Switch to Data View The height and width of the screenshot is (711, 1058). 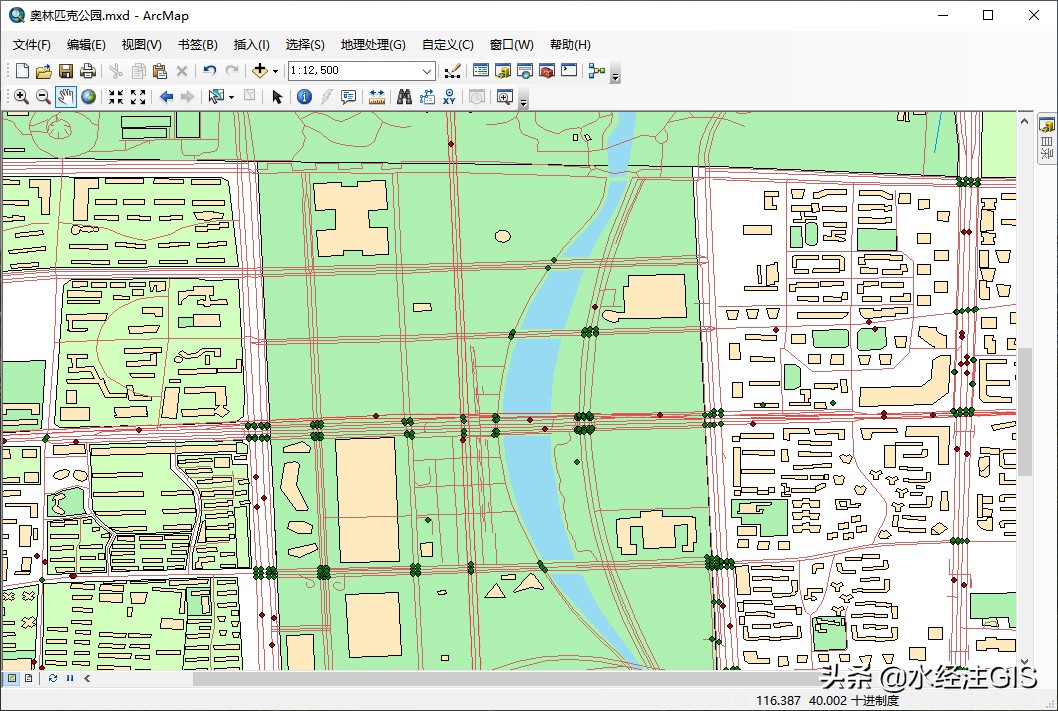pyautogui.click(x=12, y=678)
